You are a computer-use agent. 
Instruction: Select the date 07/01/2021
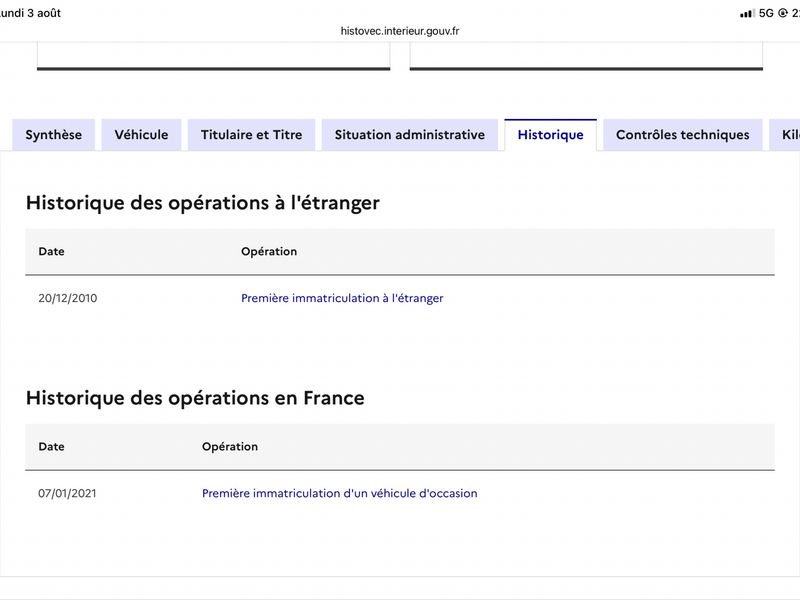[67, 493]
